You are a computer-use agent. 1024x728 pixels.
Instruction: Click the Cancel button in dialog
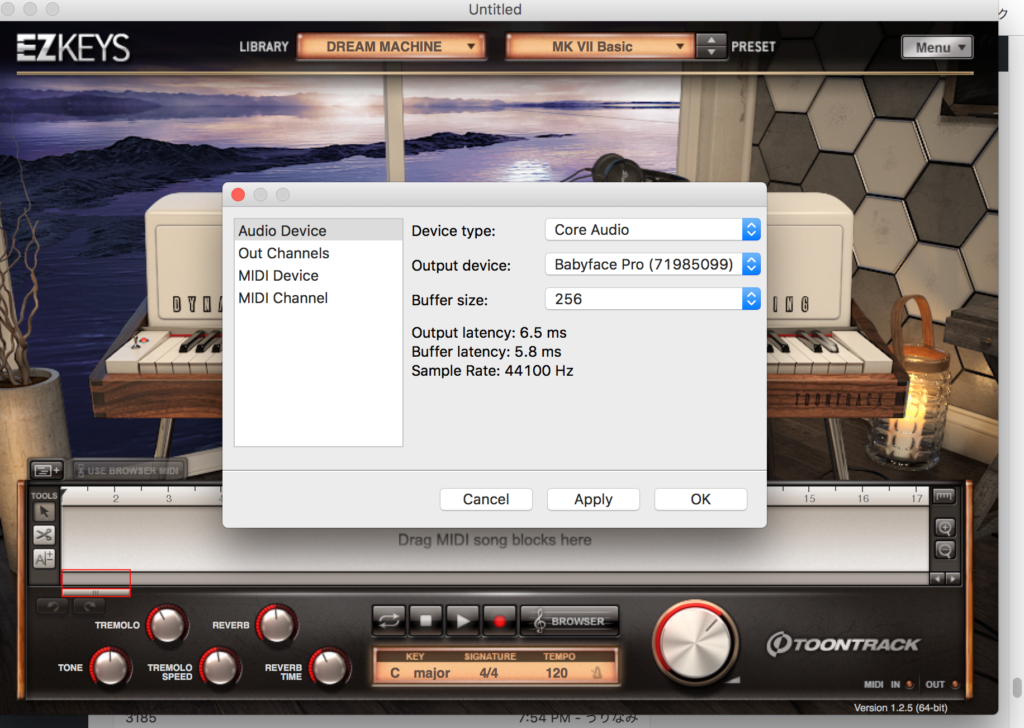click(486, 499)
